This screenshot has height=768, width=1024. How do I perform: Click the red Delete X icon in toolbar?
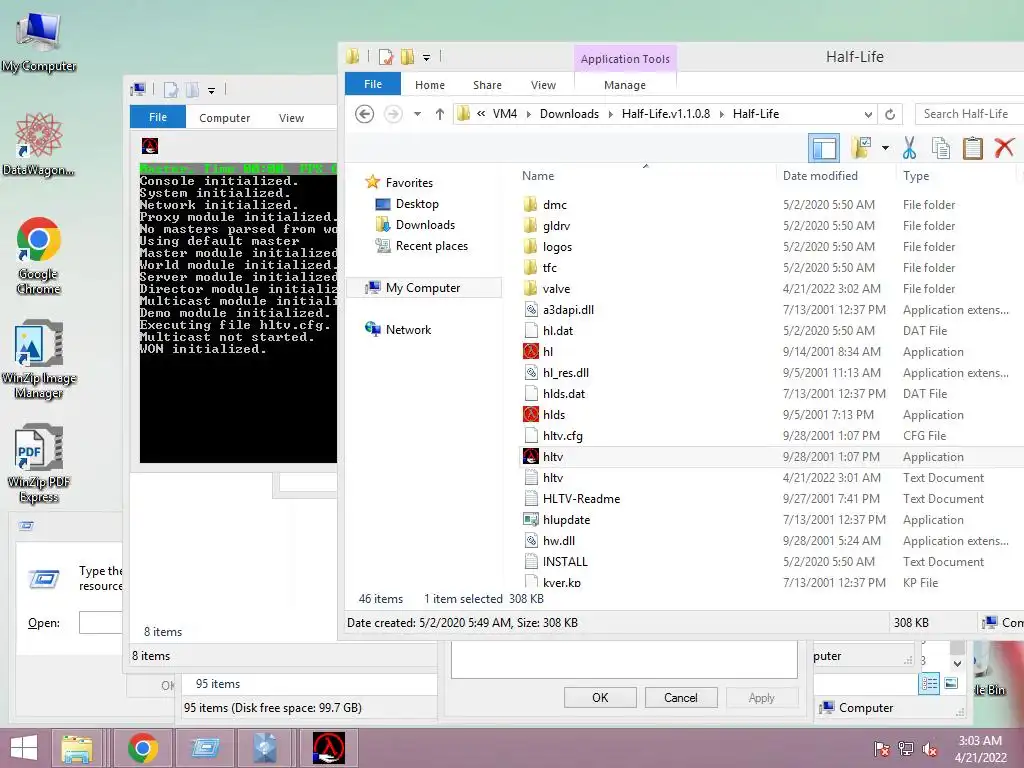point(1004,148)
